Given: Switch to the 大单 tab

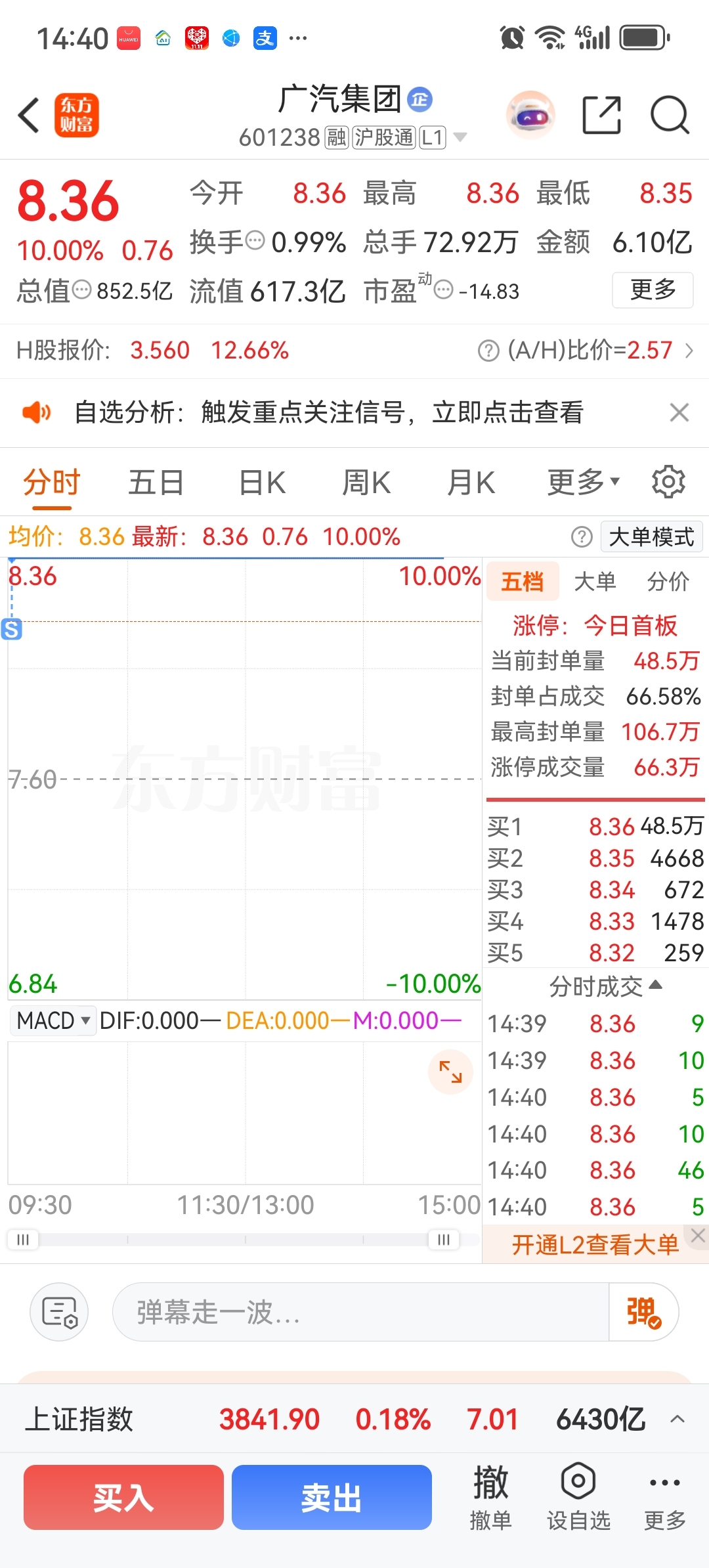Looking at the screenshot, I should 595,581.
